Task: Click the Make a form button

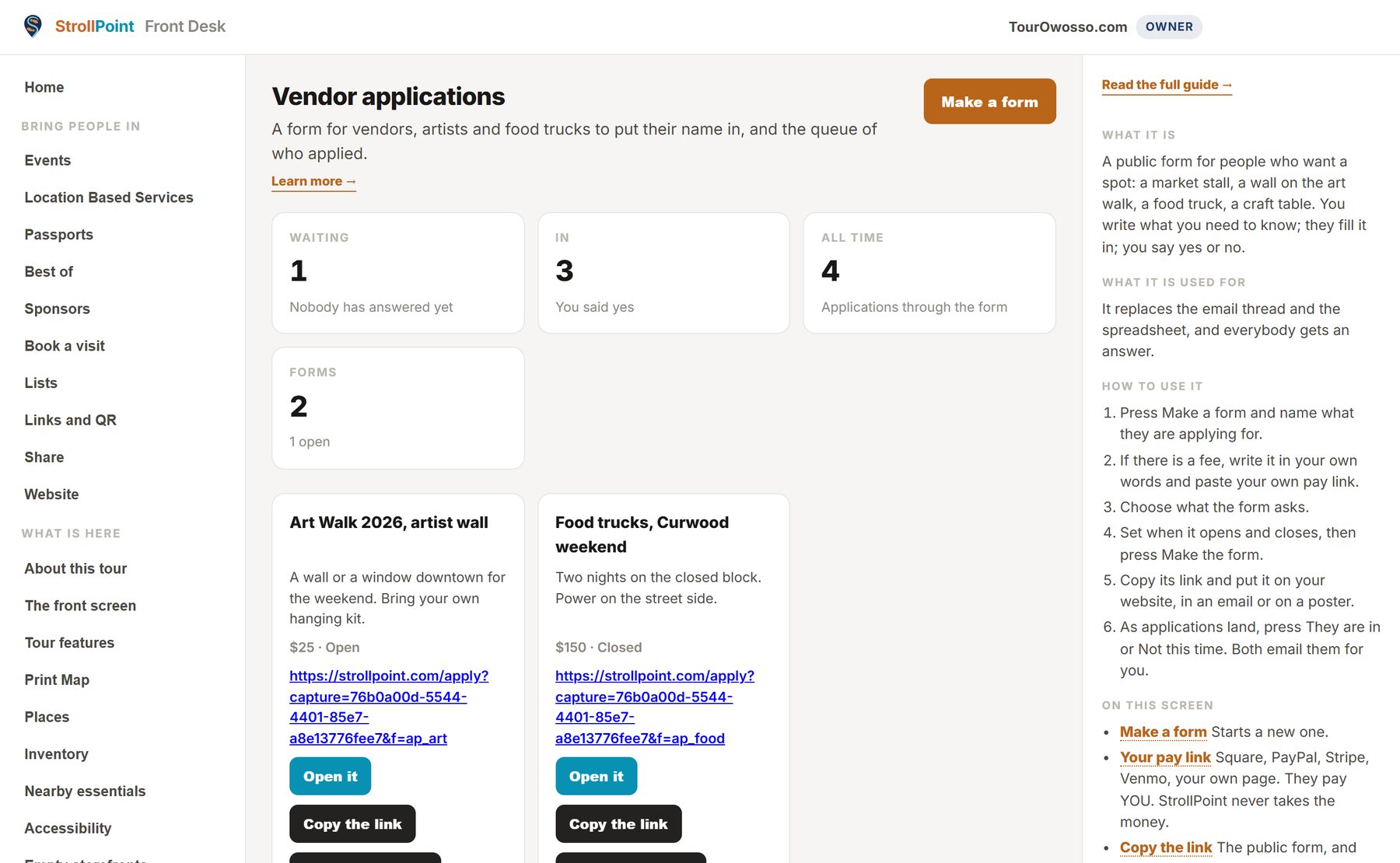Action: click(989, 101)
